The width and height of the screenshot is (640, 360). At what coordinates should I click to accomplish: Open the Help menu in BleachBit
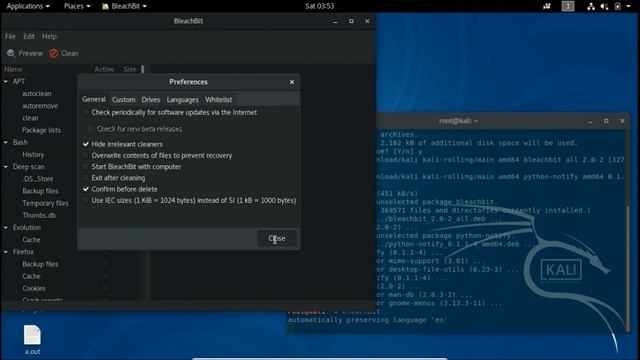pyautogui.click(x=49, y=36)
